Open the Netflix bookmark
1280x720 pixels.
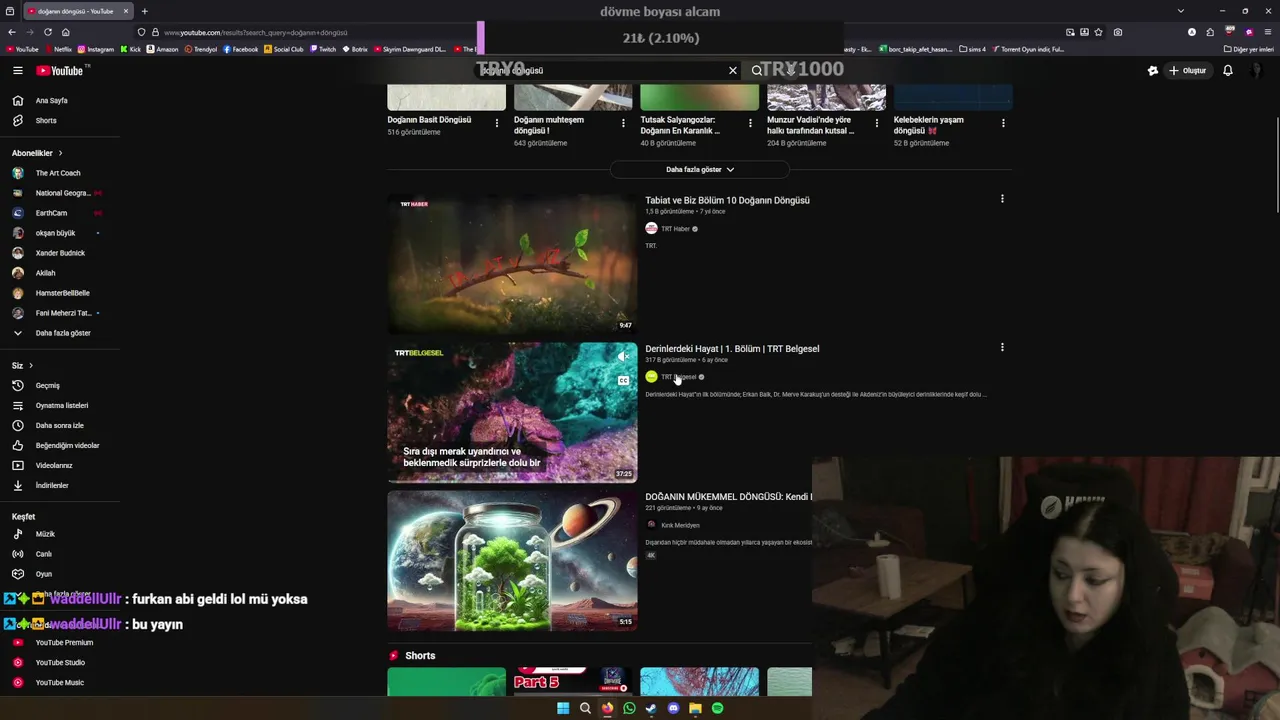[x=57, y=49]
